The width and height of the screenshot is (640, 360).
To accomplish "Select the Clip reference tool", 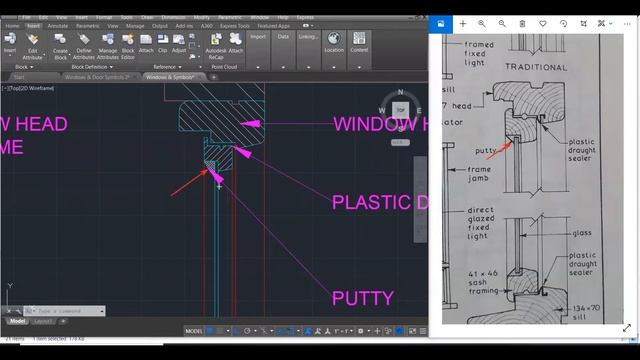I will [x=162, y=43].
